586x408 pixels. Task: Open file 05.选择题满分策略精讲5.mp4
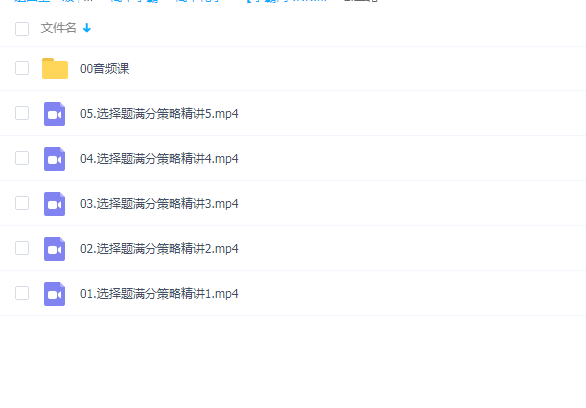(159, 114)
